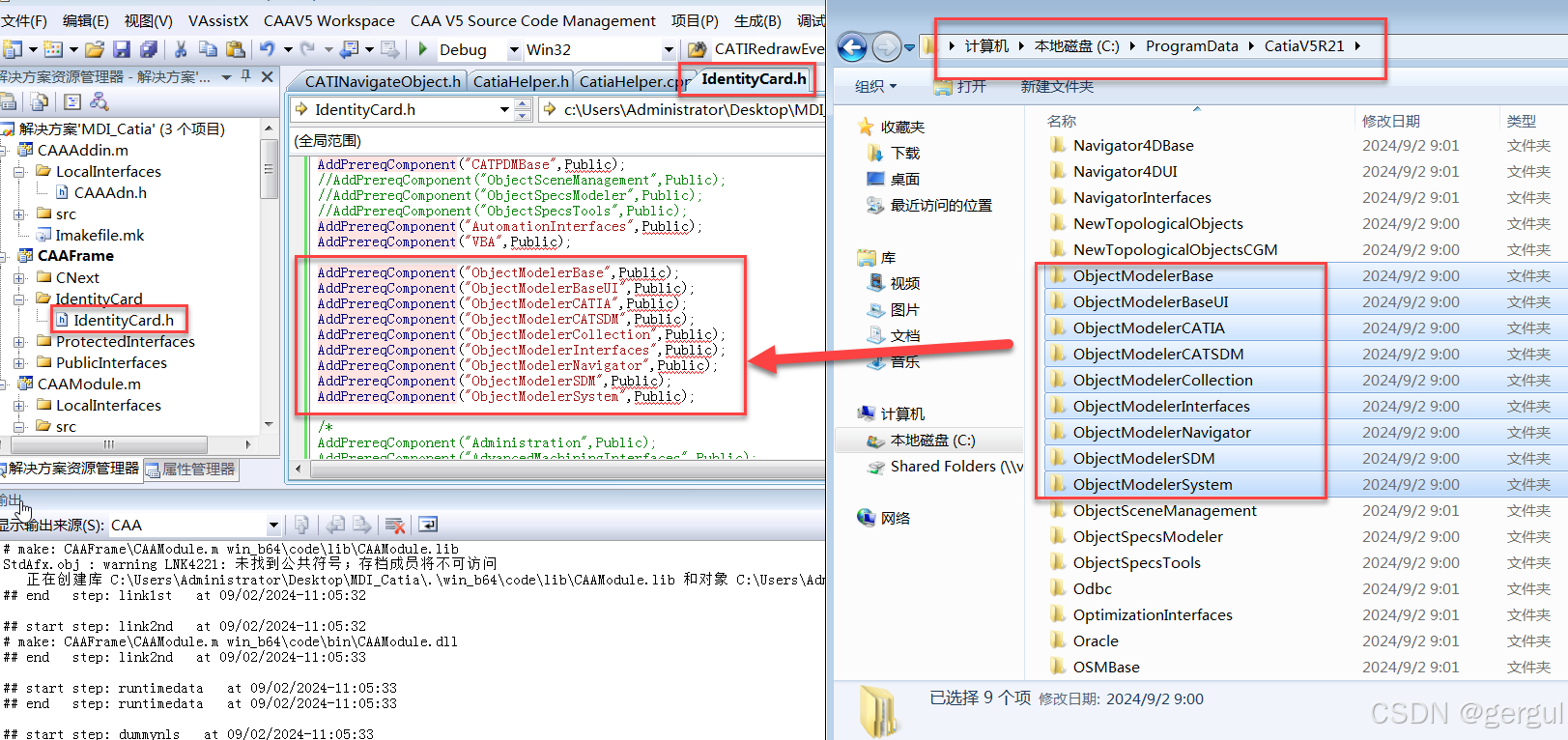Select IdentityCard.h in solution tree

tap(124, 320)
